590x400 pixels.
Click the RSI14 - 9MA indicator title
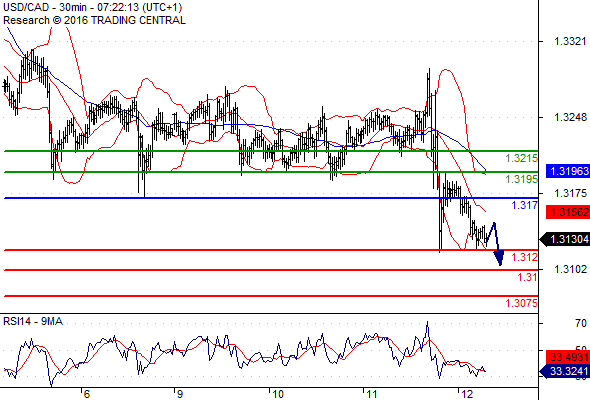coord(33,321)
